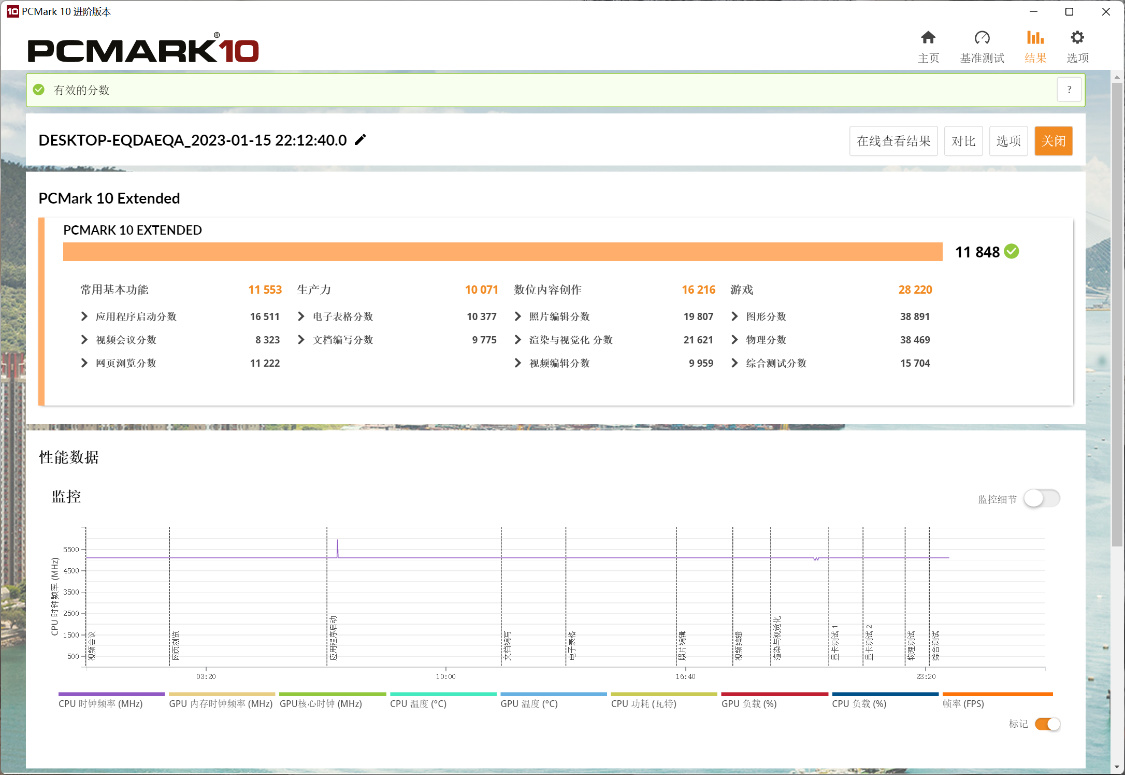Expand 文档编写分数 row

[301, 339]
